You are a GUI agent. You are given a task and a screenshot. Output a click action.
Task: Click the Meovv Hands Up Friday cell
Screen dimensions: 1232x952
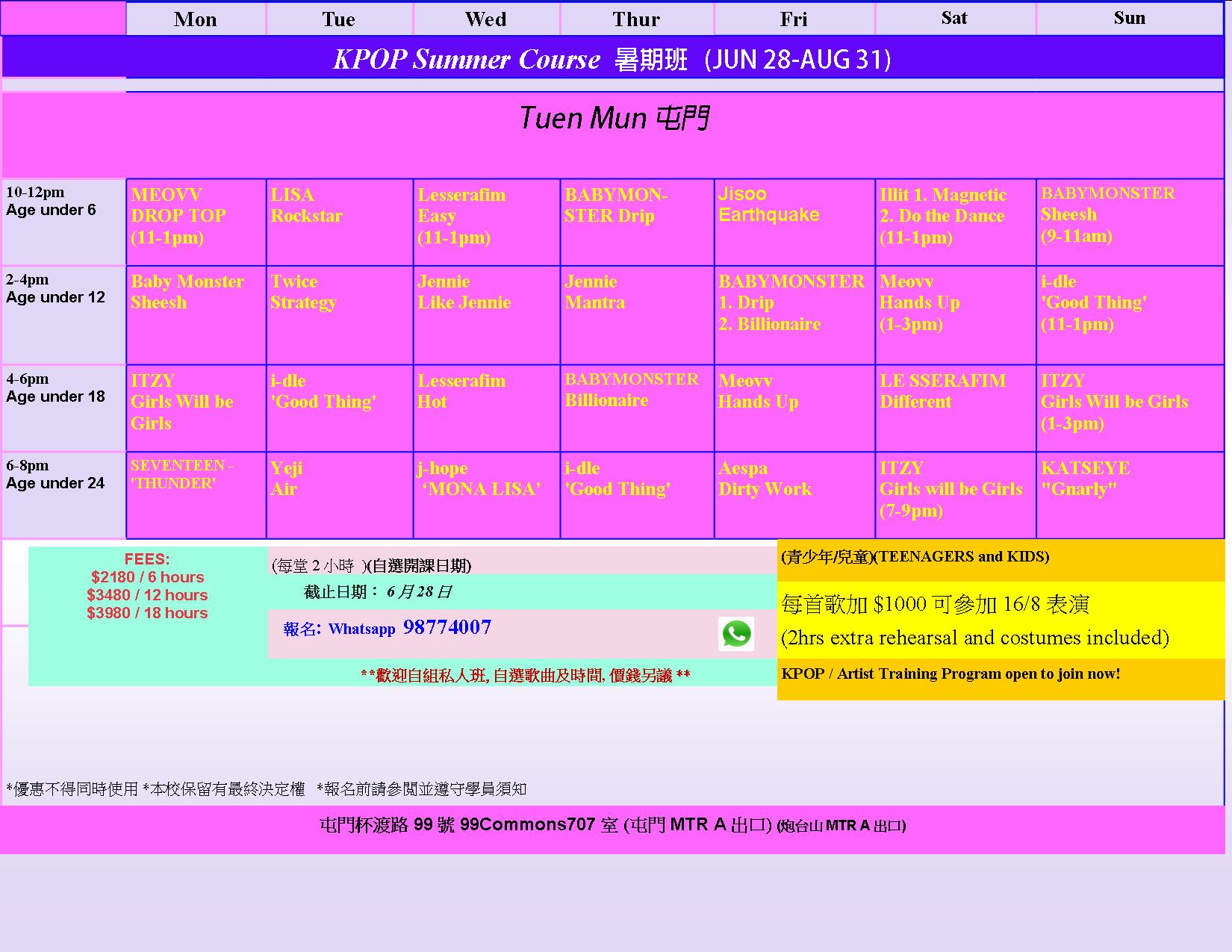pos(794,408)
